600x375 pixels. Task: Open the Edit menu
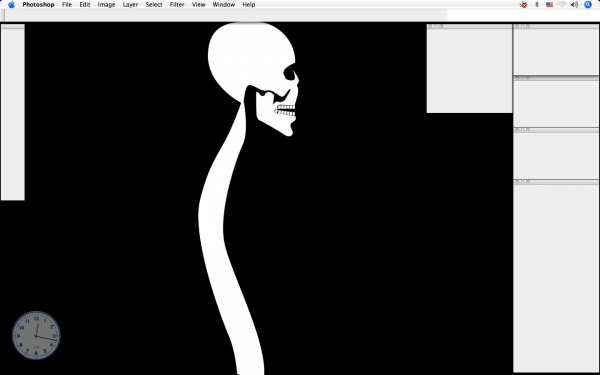tap(85, 5)
